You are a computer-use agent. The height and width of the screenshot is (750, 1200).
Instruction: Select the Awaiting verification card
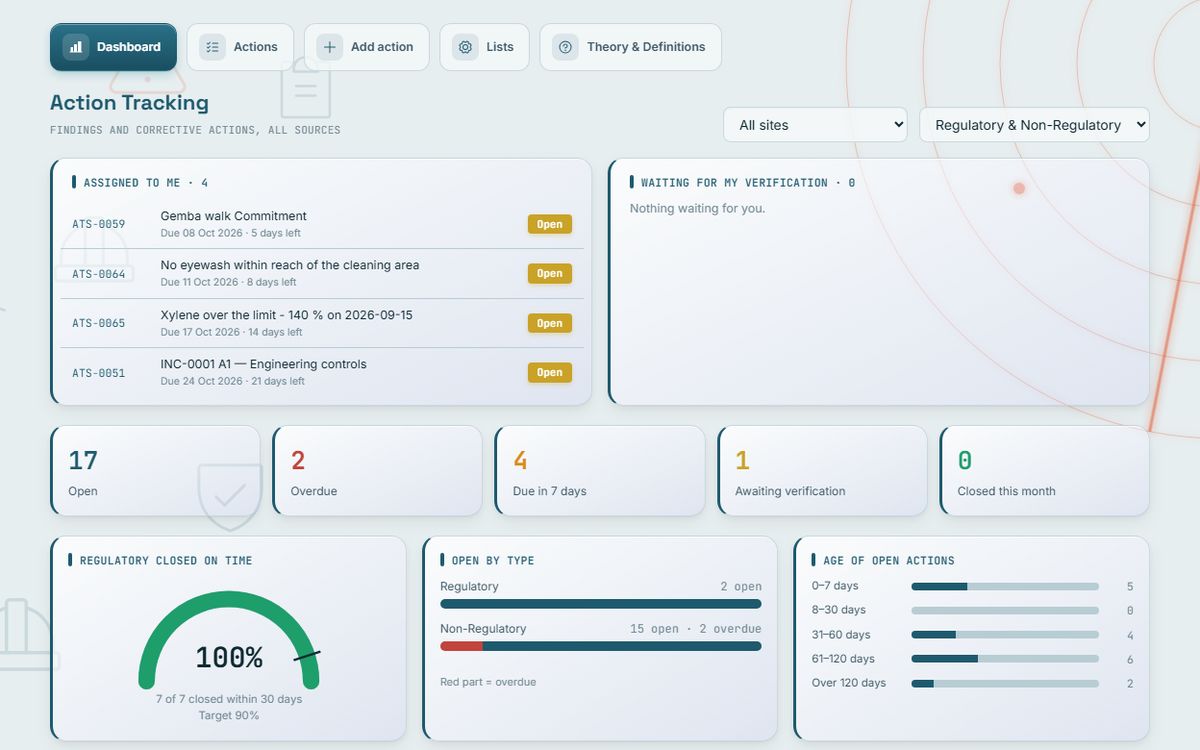point(822,471)
